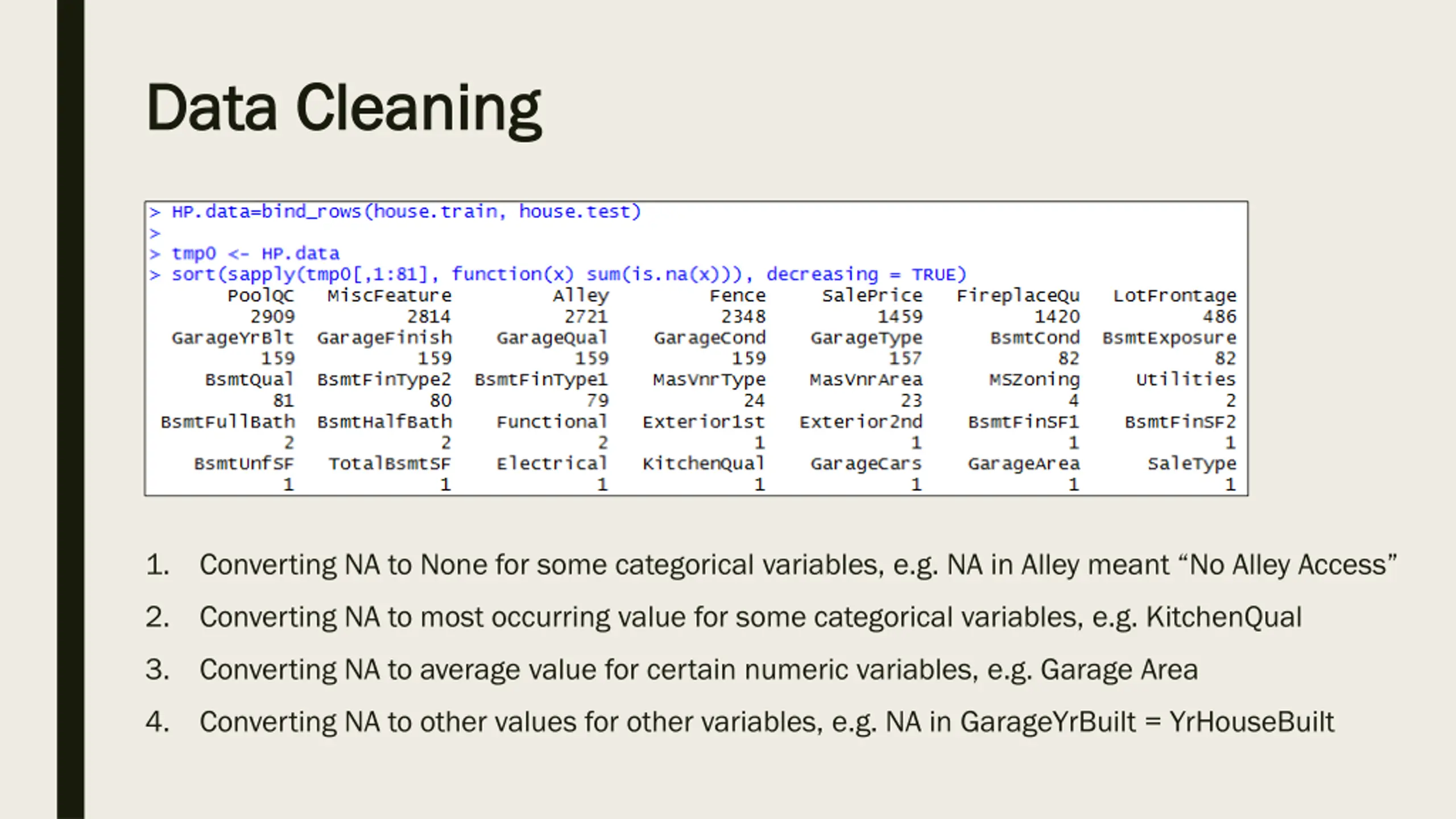The image size is (1456, 819).
Task: Click the MasVnrArea label
Action: pos(866,380)
